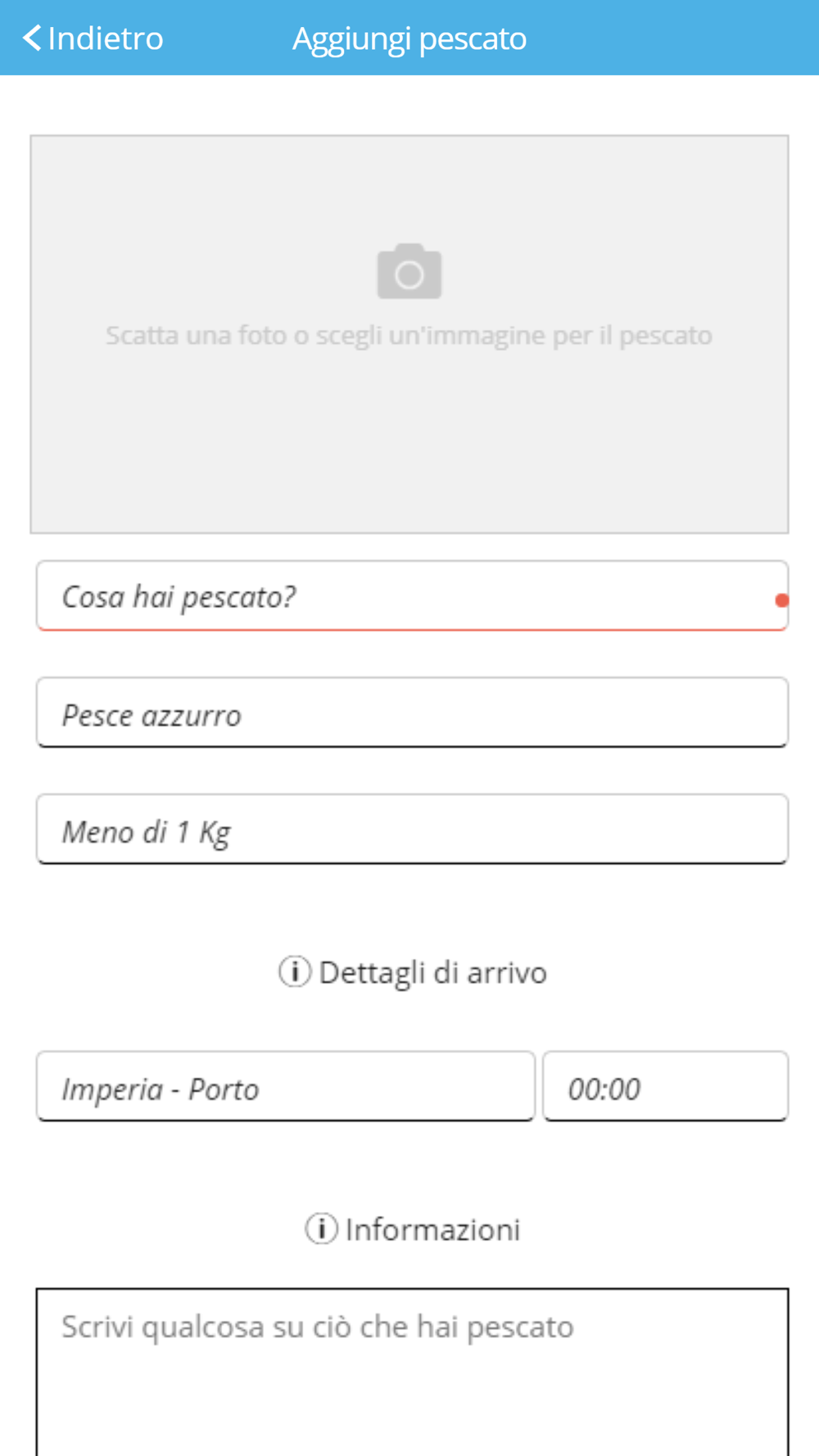Tap the red required-field dot indicator
This screenshot has width=819, height=1456.
(782, 600)
